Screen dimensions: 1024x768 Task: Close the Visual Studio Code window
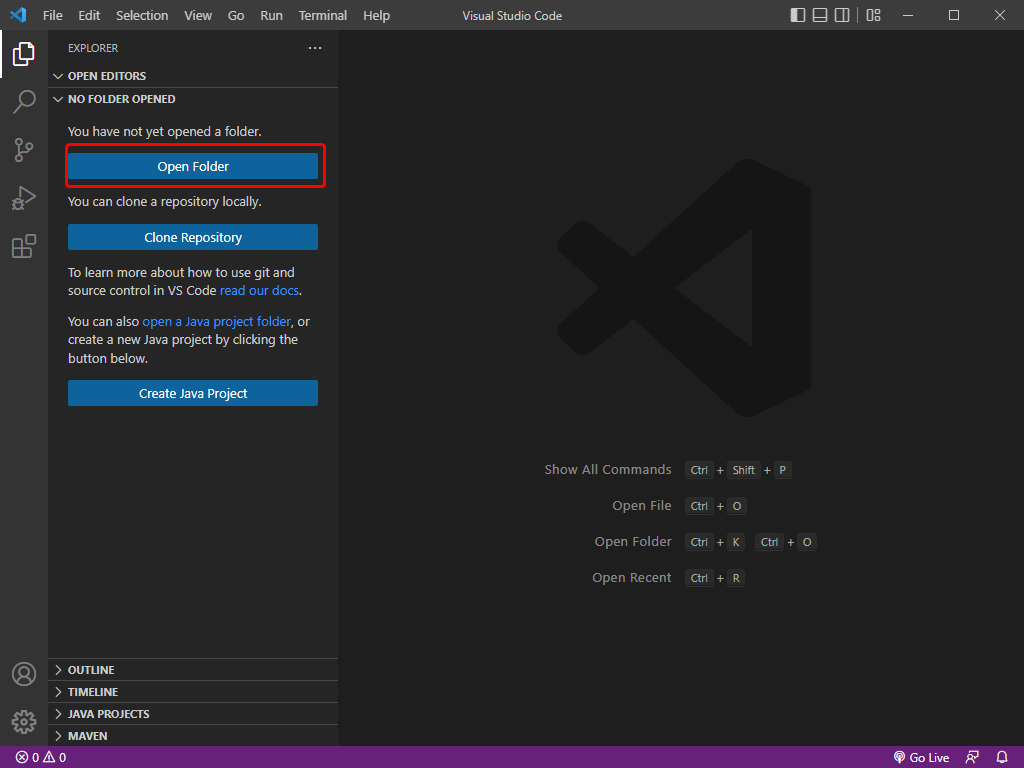(1000, 15)
